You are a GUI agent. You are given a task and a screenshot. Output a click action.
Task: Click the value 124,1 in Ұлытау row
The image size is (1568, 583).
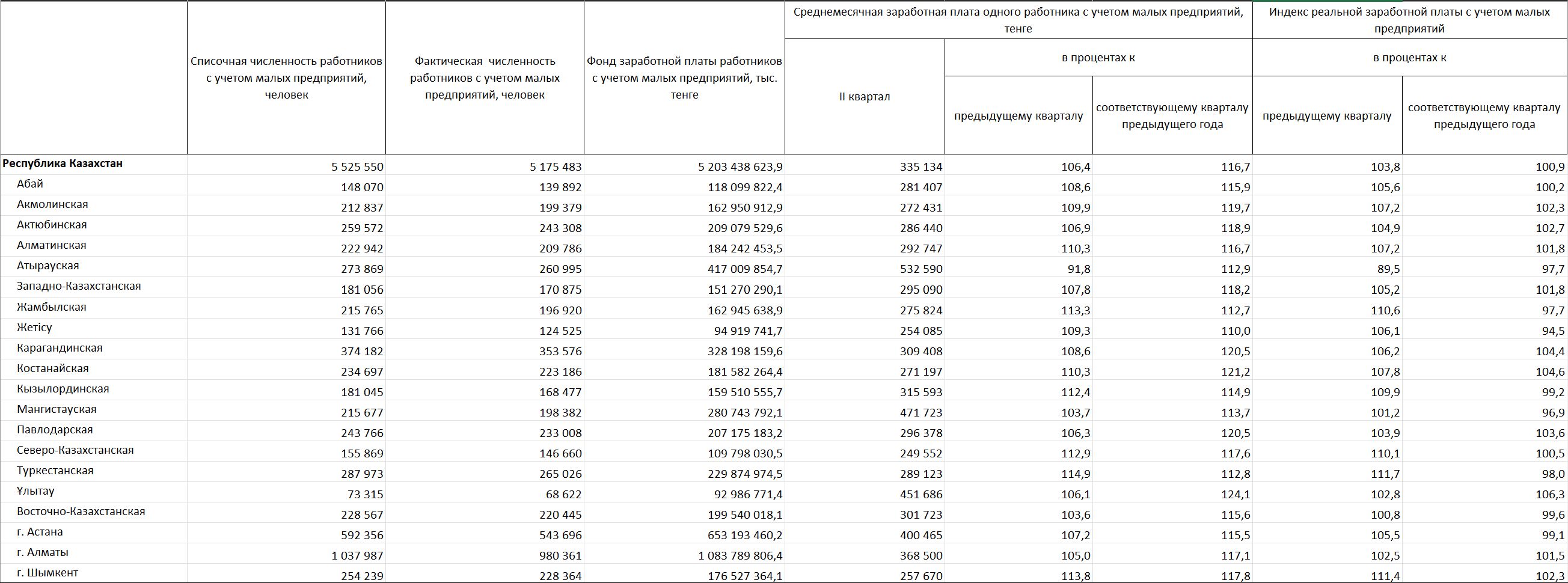click(1236, 495)
